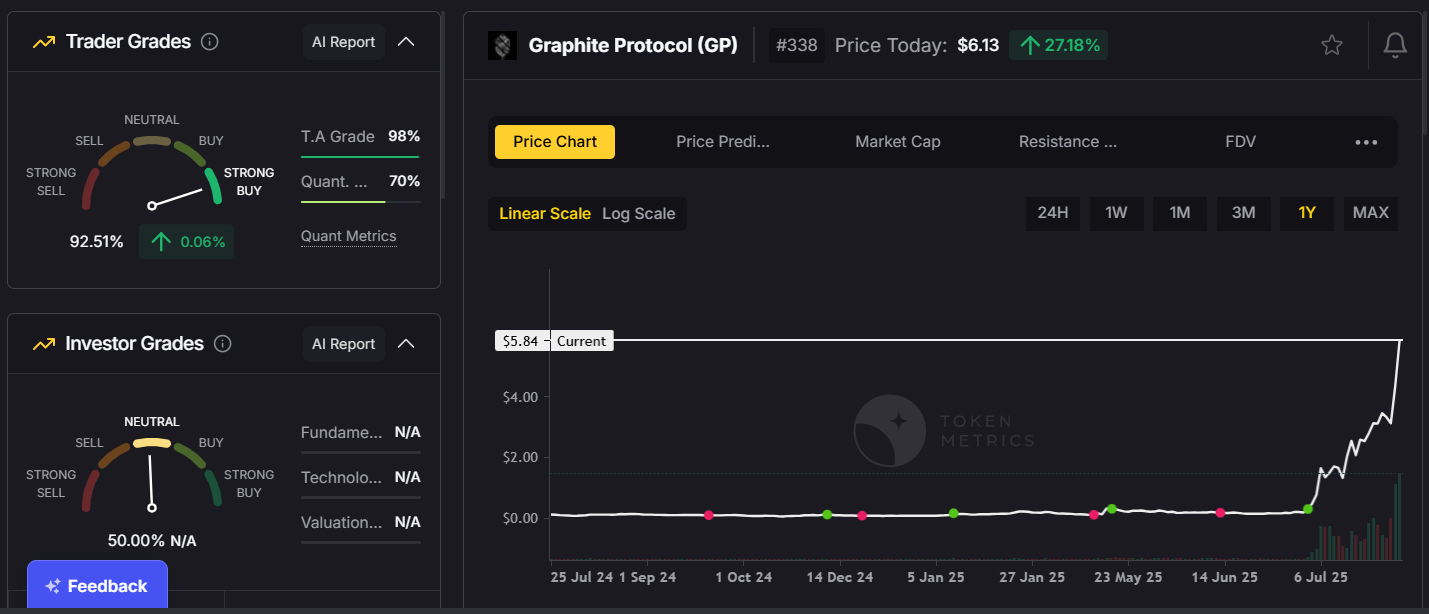1429x614 pixels.
Task: Click the $6.13 price today value
Action: coord(978,45)
